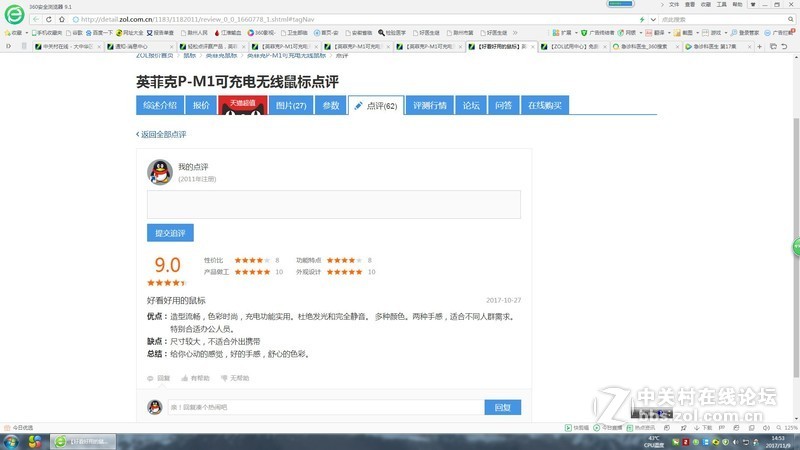Switch to the 评测行情 tab
The image size is (800, 450).
430,105
